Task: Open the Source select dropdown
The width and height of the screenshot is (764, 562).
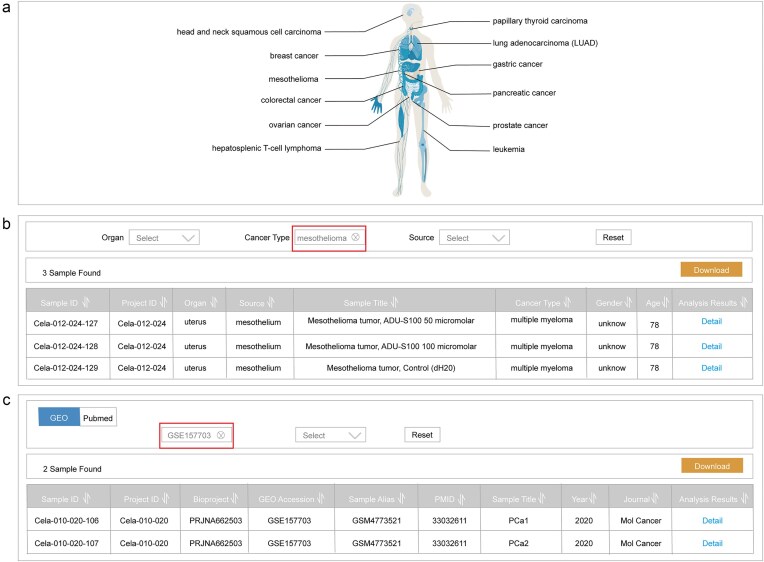Action: coord(474,238)
